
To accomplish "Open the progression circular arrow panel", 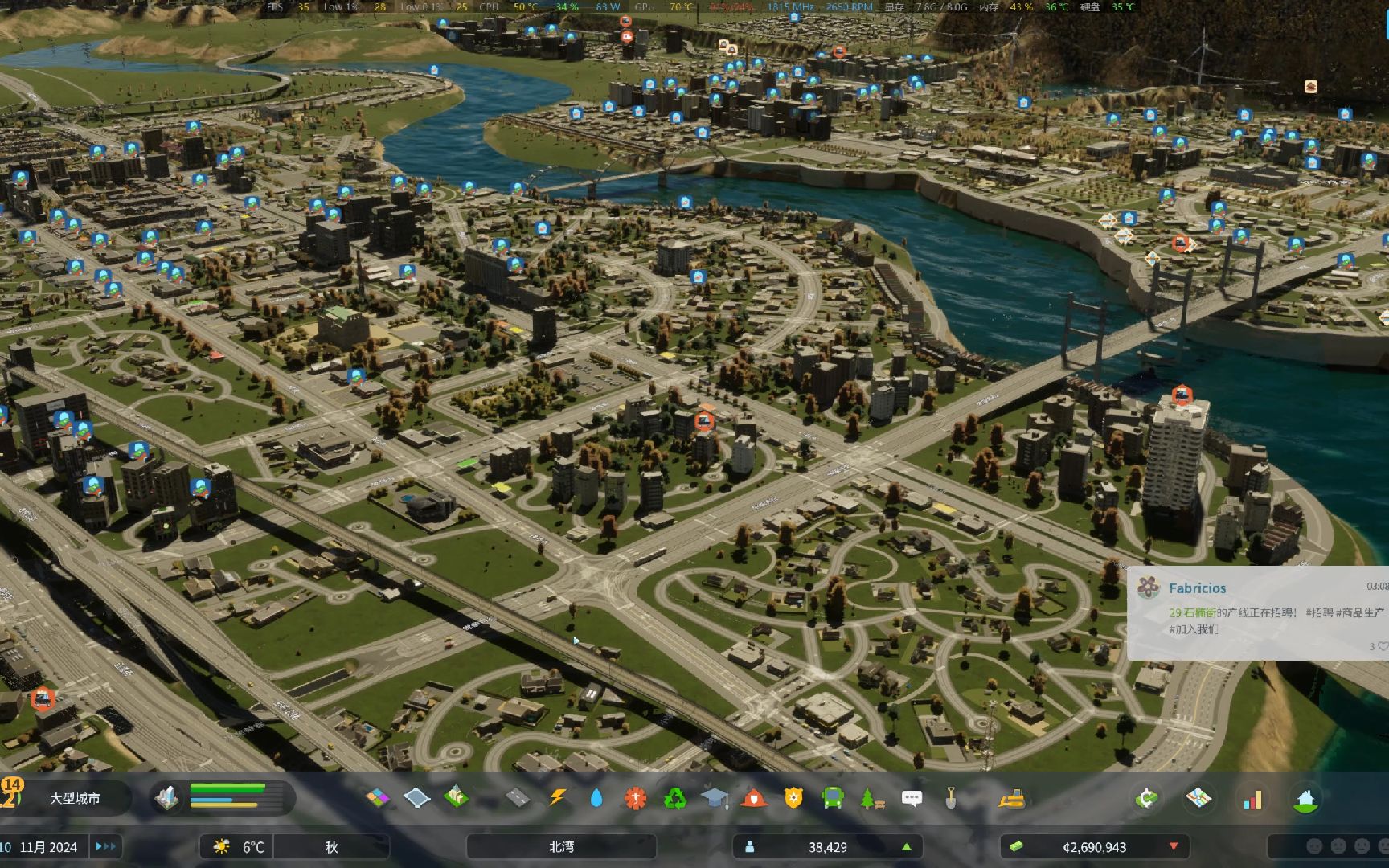I will tap(1146, 799).
